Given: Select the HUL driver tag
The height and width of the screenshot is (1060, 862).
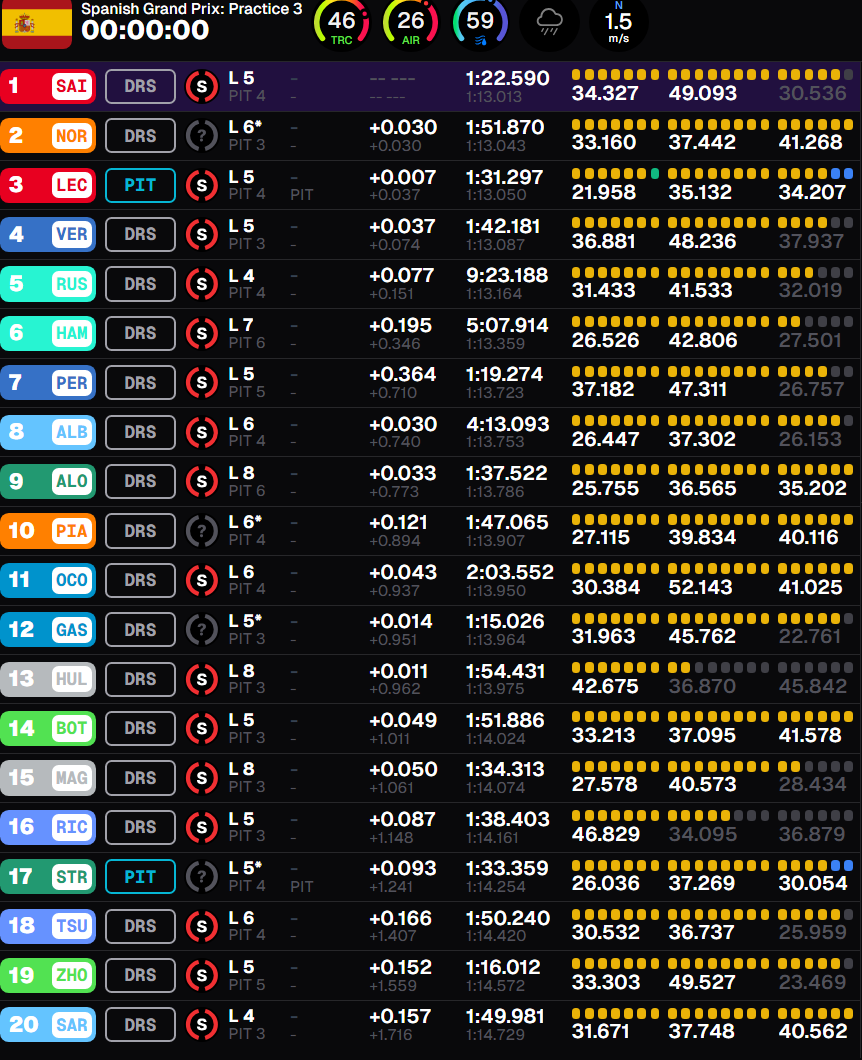Looking at the screenshot, I should click(48, 679).
